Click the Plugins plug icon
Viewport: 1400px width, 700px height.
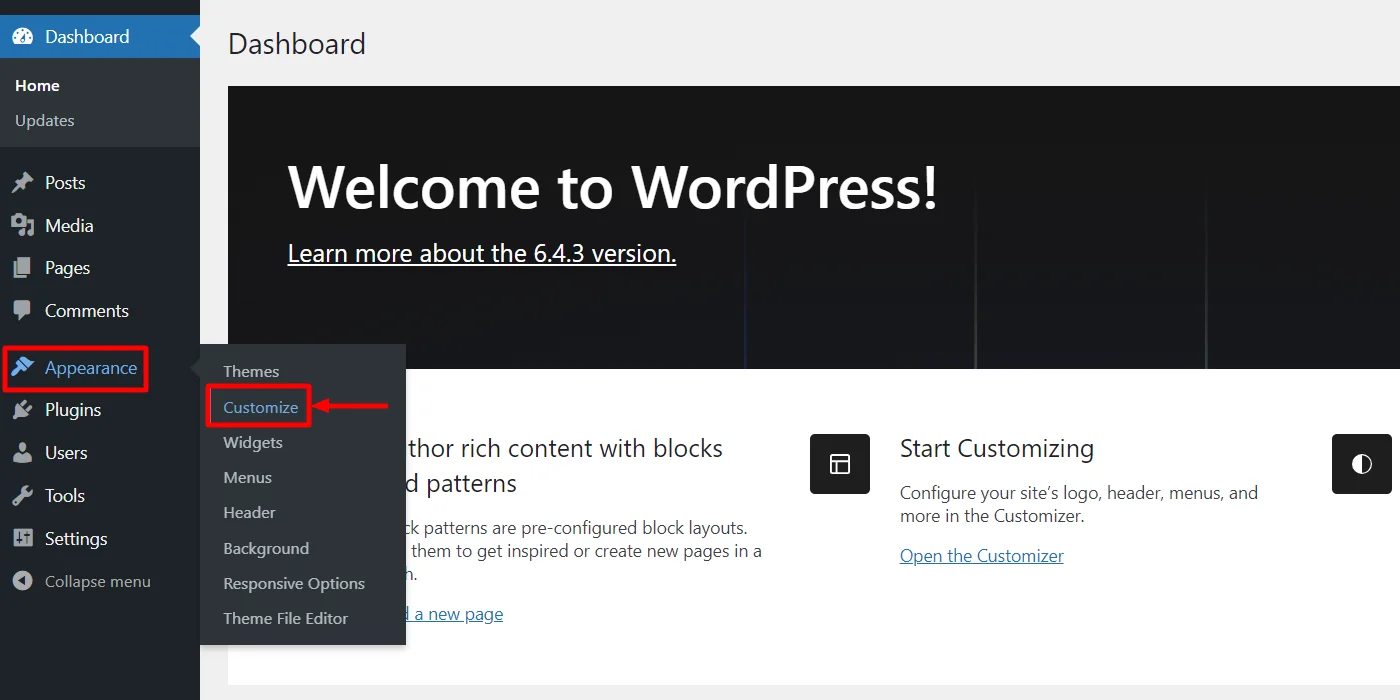pos(22,410)
